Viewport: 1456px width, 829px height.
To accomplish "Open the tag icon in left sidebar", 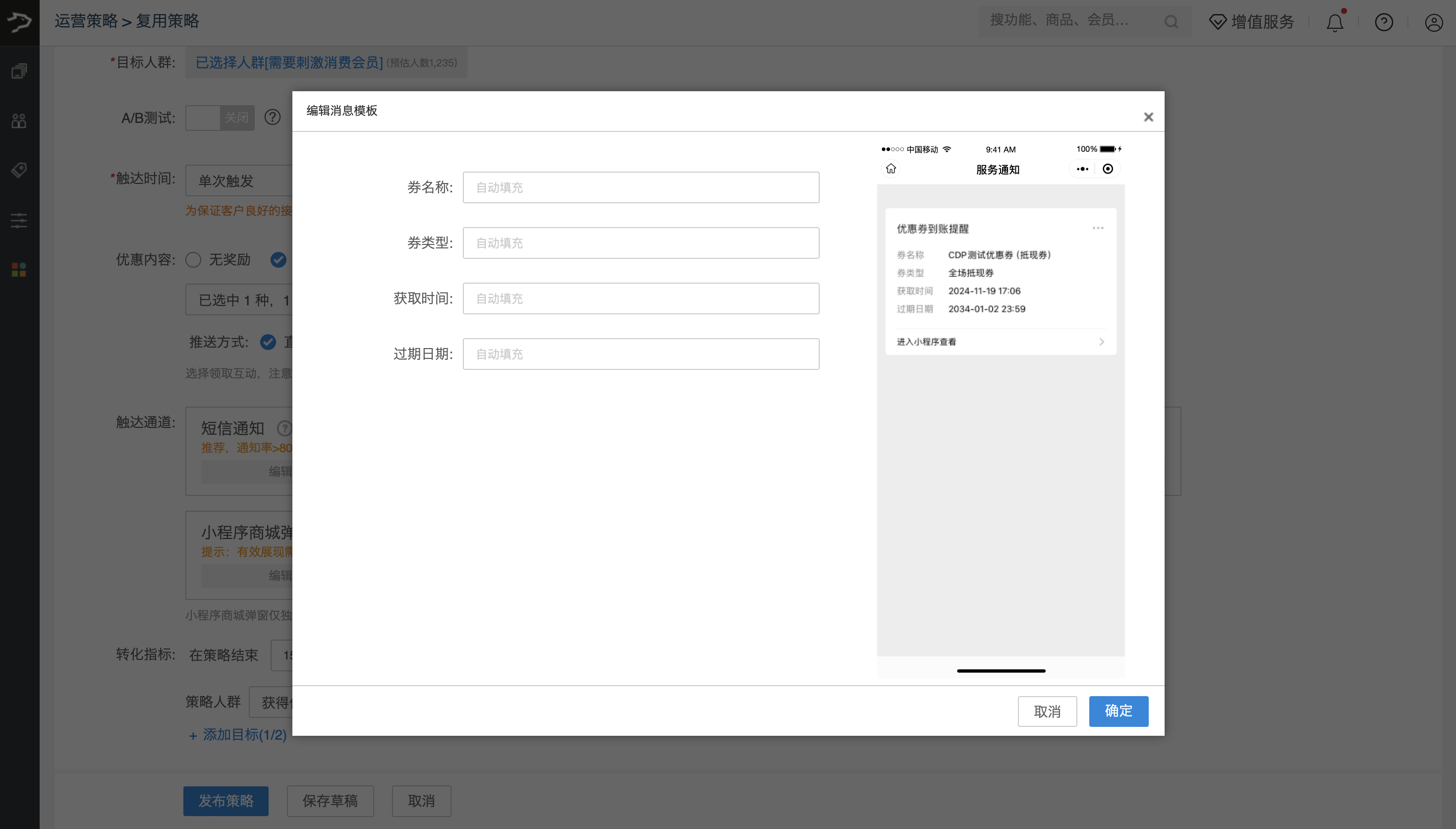I will 19,170.
